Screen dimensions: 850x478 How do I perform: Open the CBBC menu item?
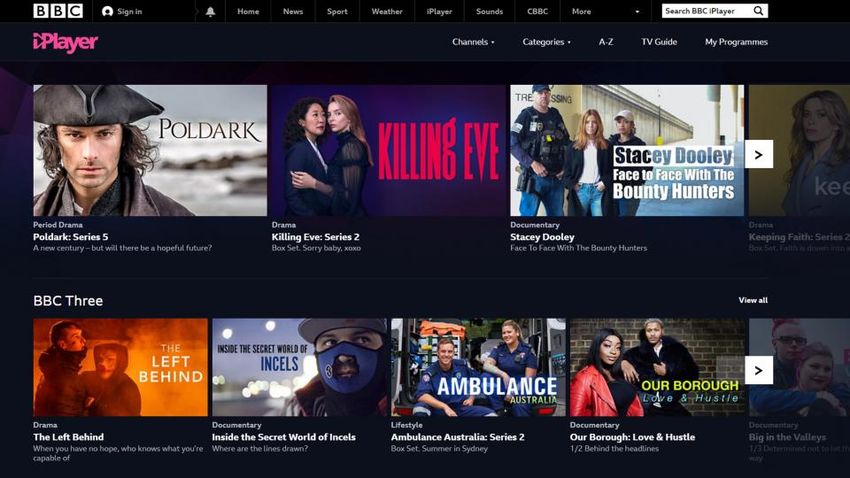tap(538, 11)
